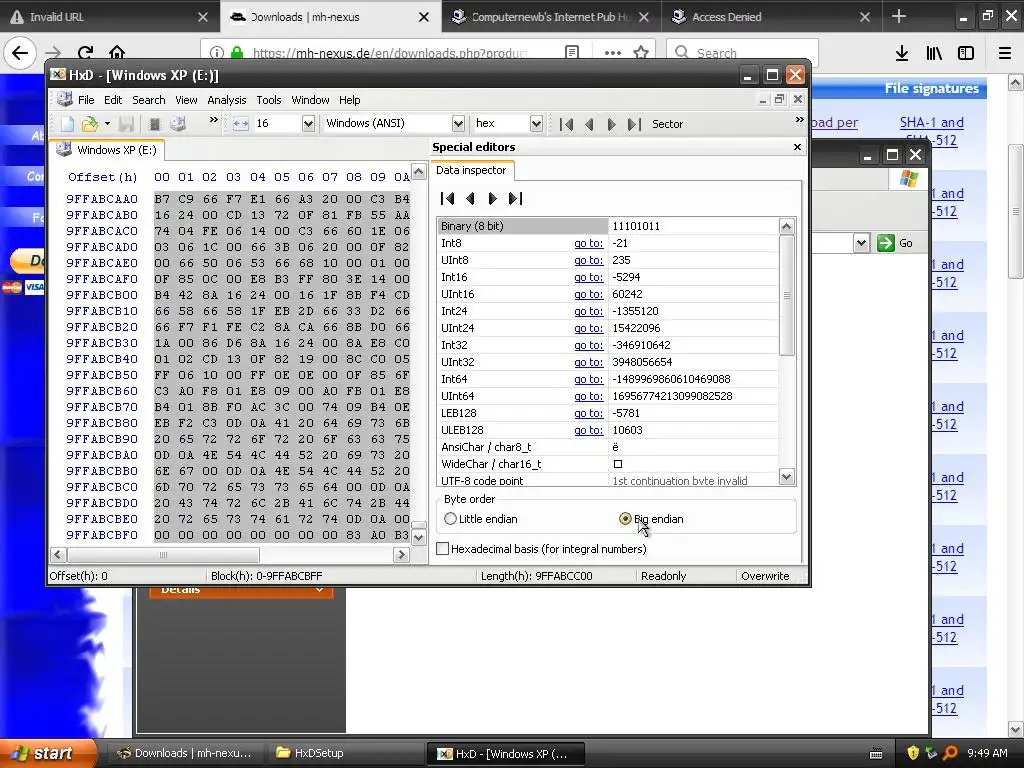Screen dimensions: 1024x768
Task: Open Firefox library icon
Action: pyautogui.click(x=934, y=53)
